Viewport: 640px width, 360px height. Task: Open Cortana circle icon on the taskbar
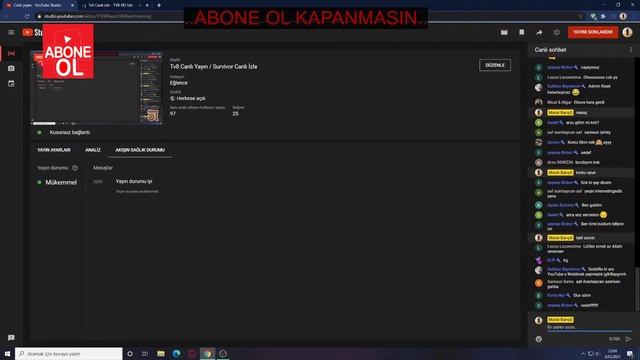[130, 353]
